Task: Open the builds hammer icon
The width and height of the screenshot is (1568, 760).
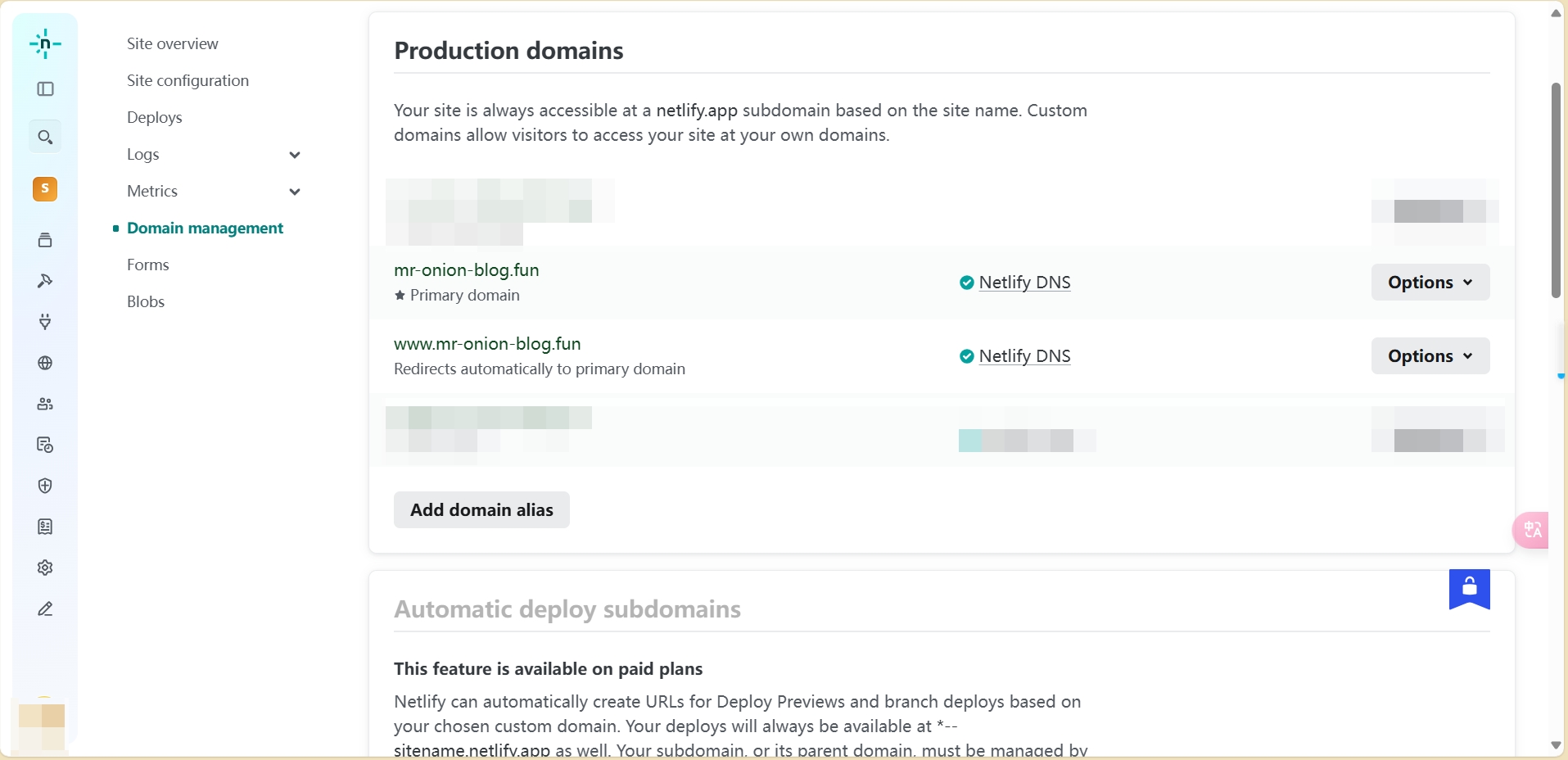Action: tap(45, 281)
